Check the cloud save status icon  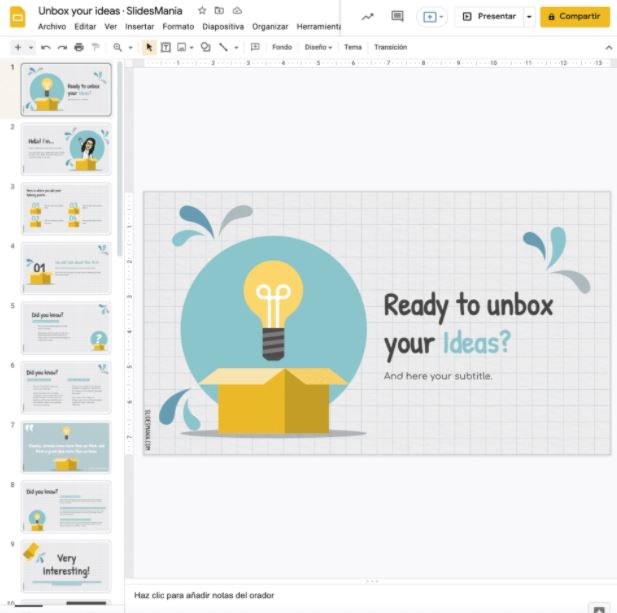237,11
